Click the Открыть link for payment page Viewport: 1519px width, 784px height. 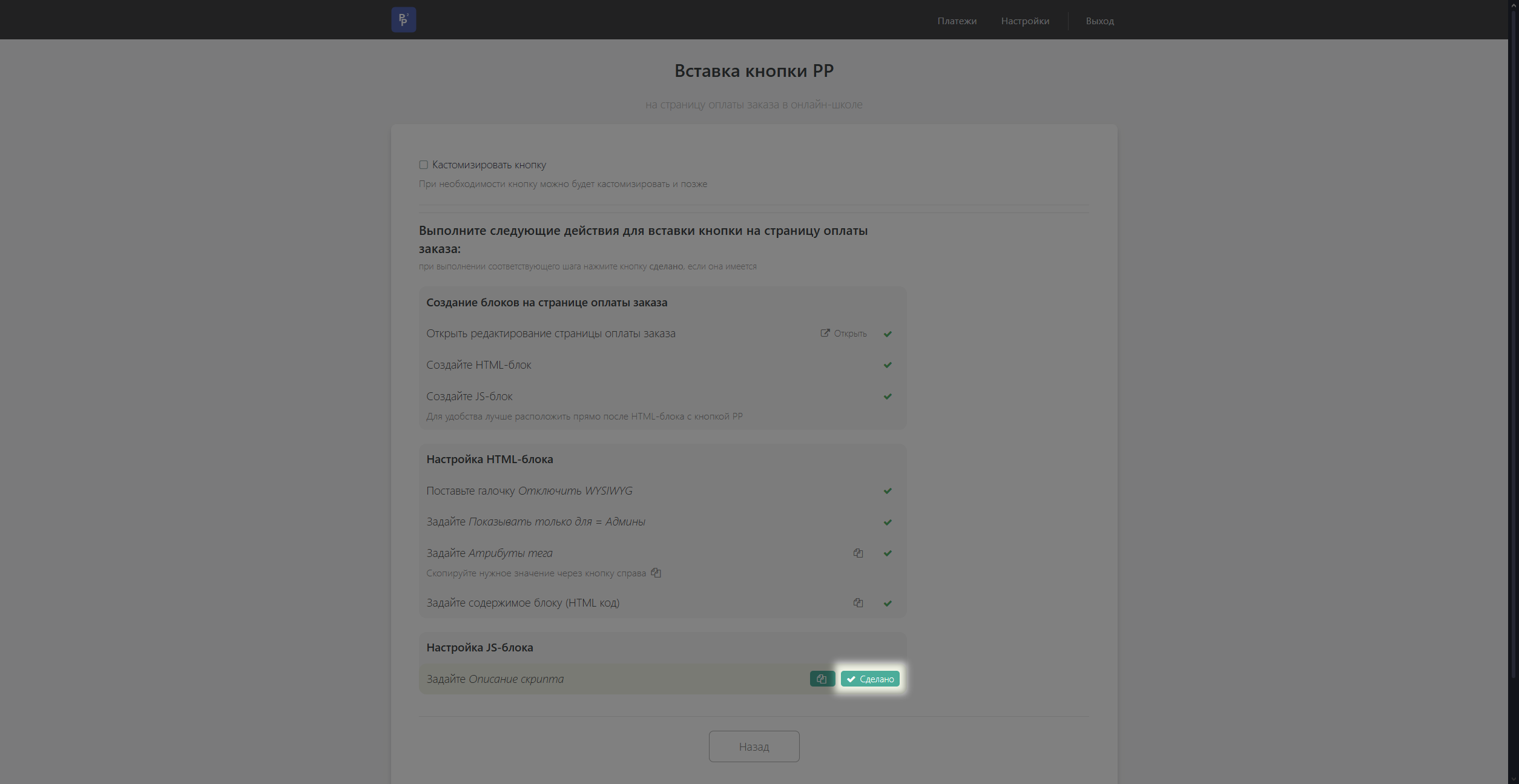coord(843,334)
